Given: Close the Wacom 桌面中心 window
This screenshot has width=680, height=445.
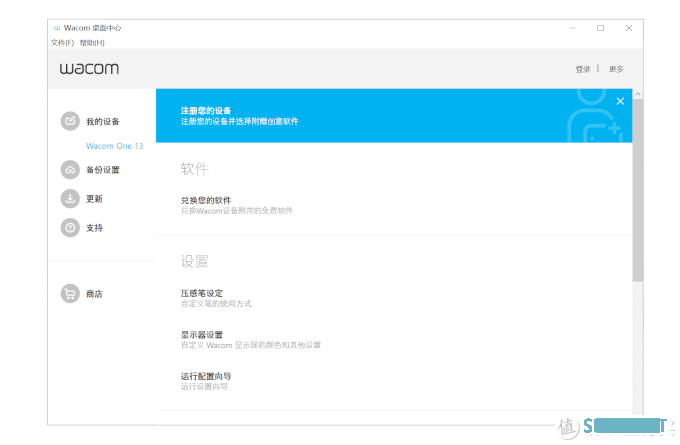Looking at the screenshot, I should click(x=629, y=28).
